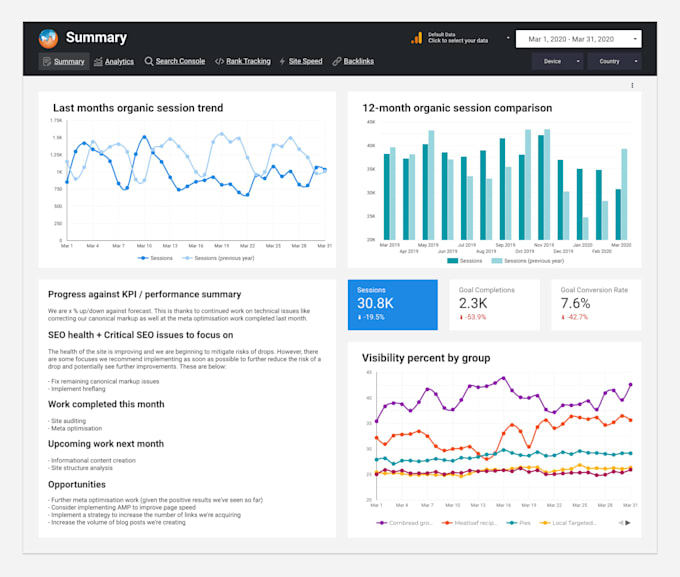Click the Search Console magnifier icon
The image size is (680, 577).
[149, 61]
